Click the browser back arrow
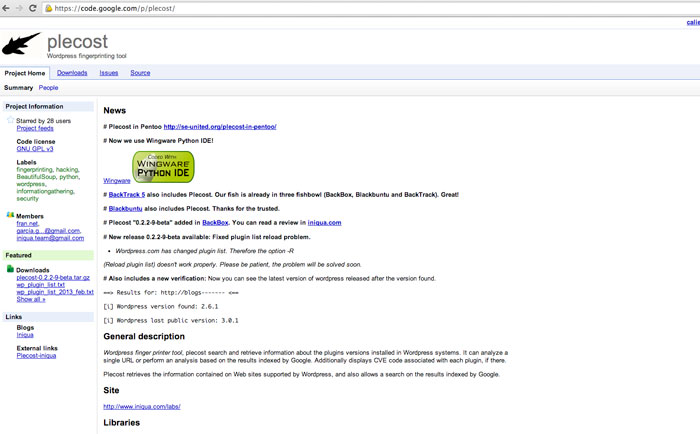 [x=6, y=8]
